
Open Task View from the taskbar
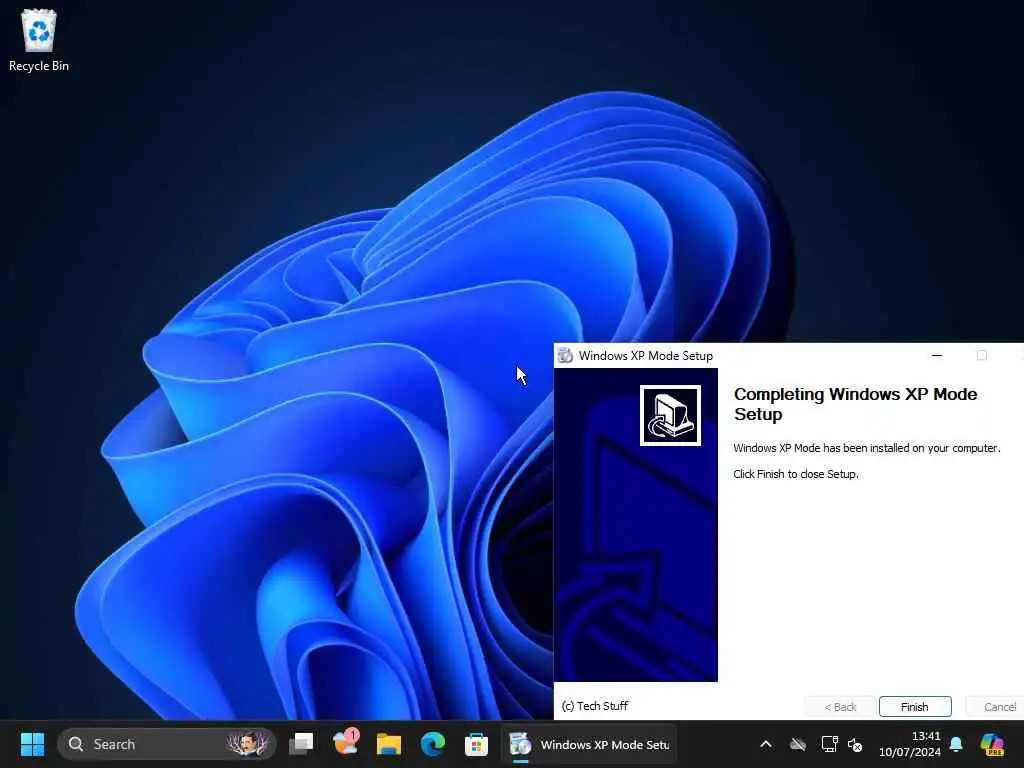click(302, 744)
